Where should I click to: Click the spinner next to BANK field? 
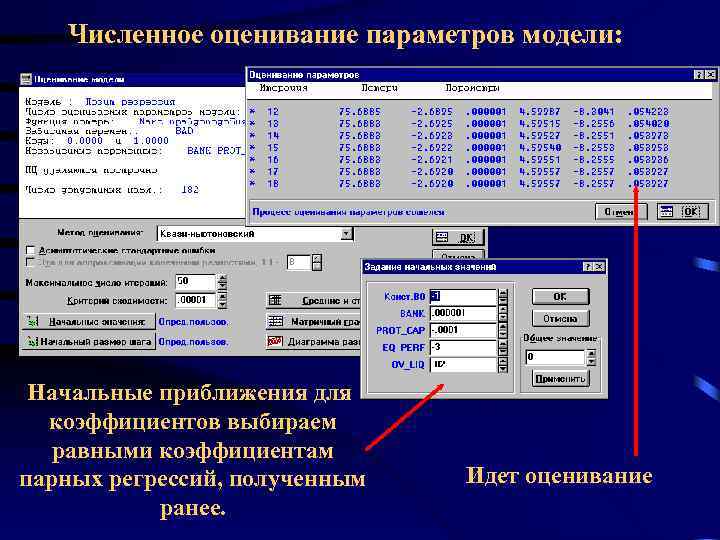(x=503, y=313)
